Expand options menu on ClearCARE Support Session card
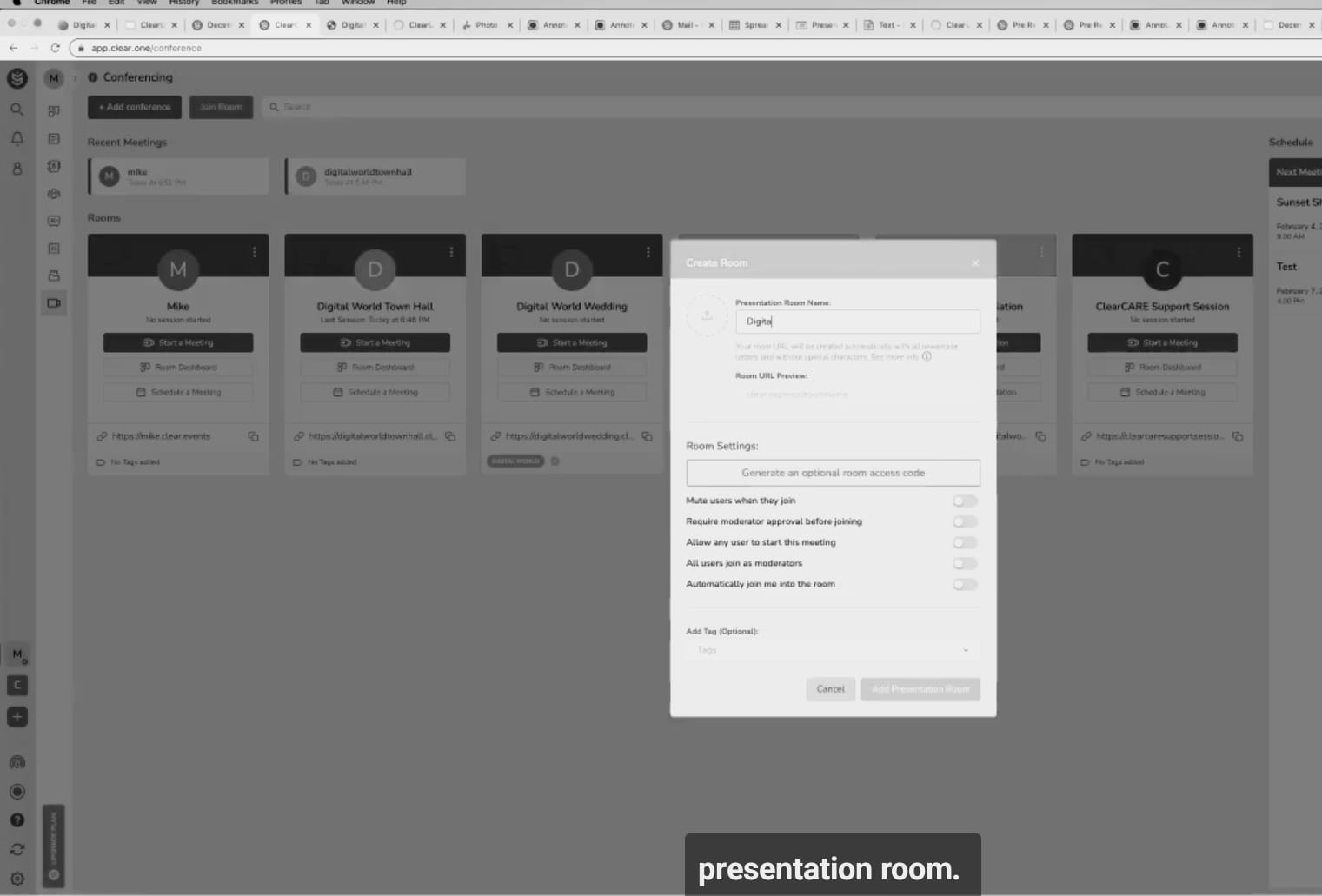 pos(1239,252)
